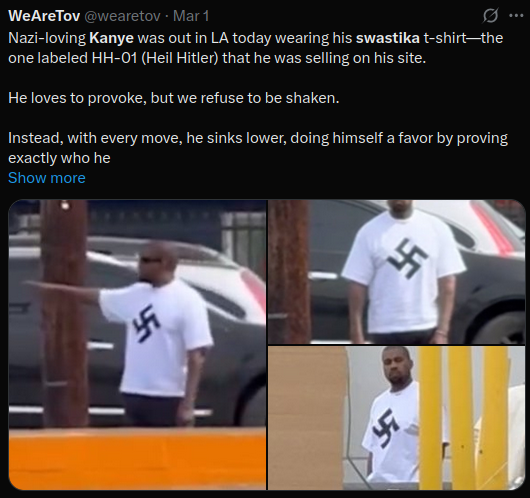This screenshot has height=498, width=530.
Task: Open the three-dot more options menu
Action: pyautogui.click(x=516, y=16)
